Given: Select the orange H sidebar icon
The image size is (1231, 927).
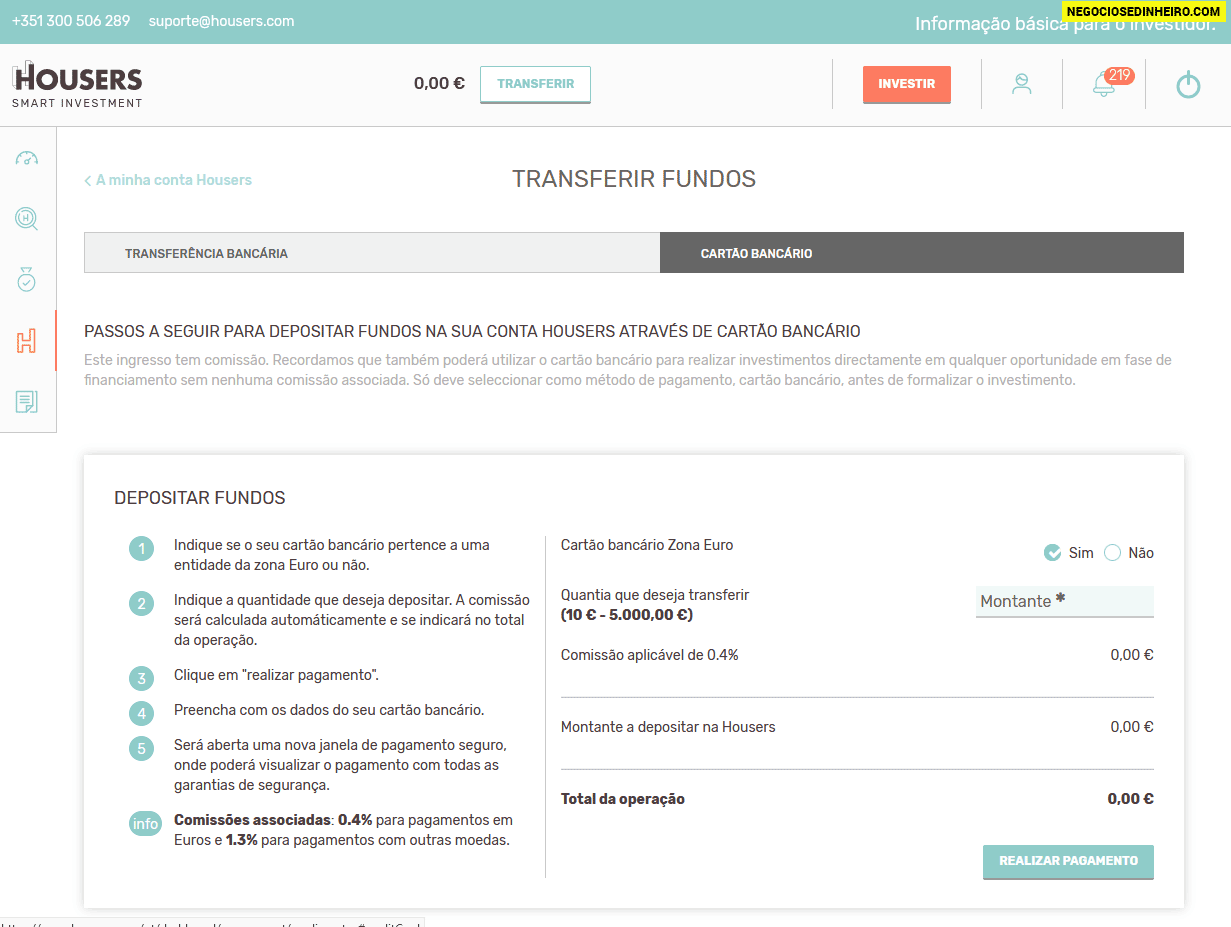Looking at the screenshot, I should point(27,341).
